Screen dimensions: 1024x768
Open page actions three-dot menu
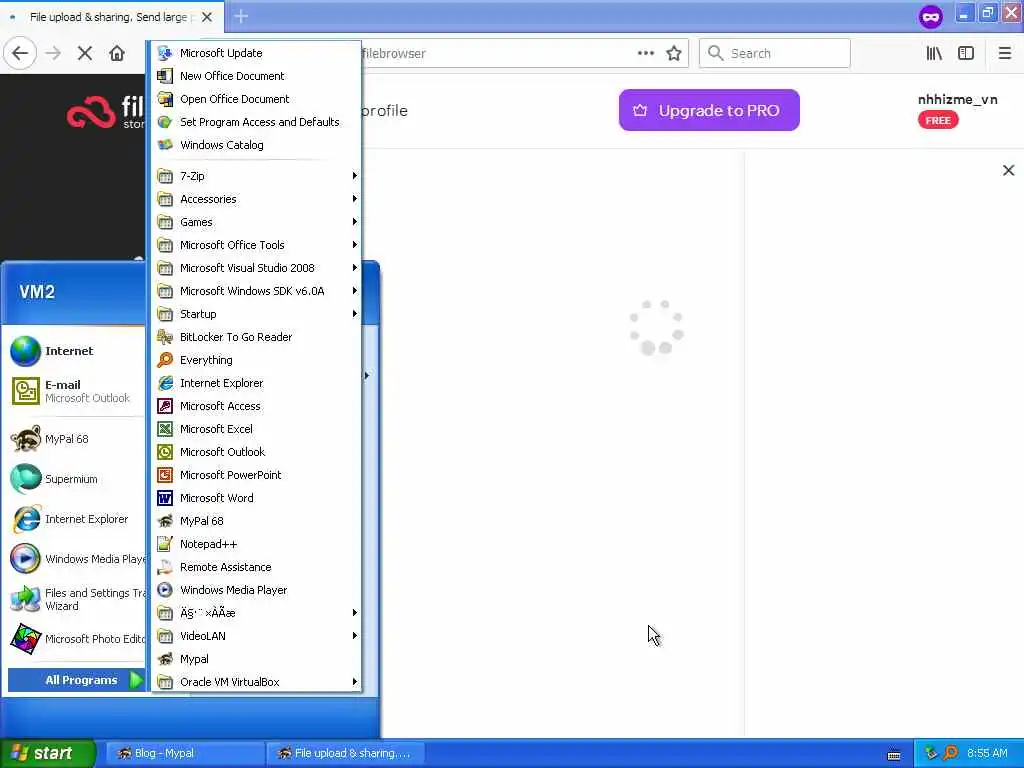tap(645, 53)
